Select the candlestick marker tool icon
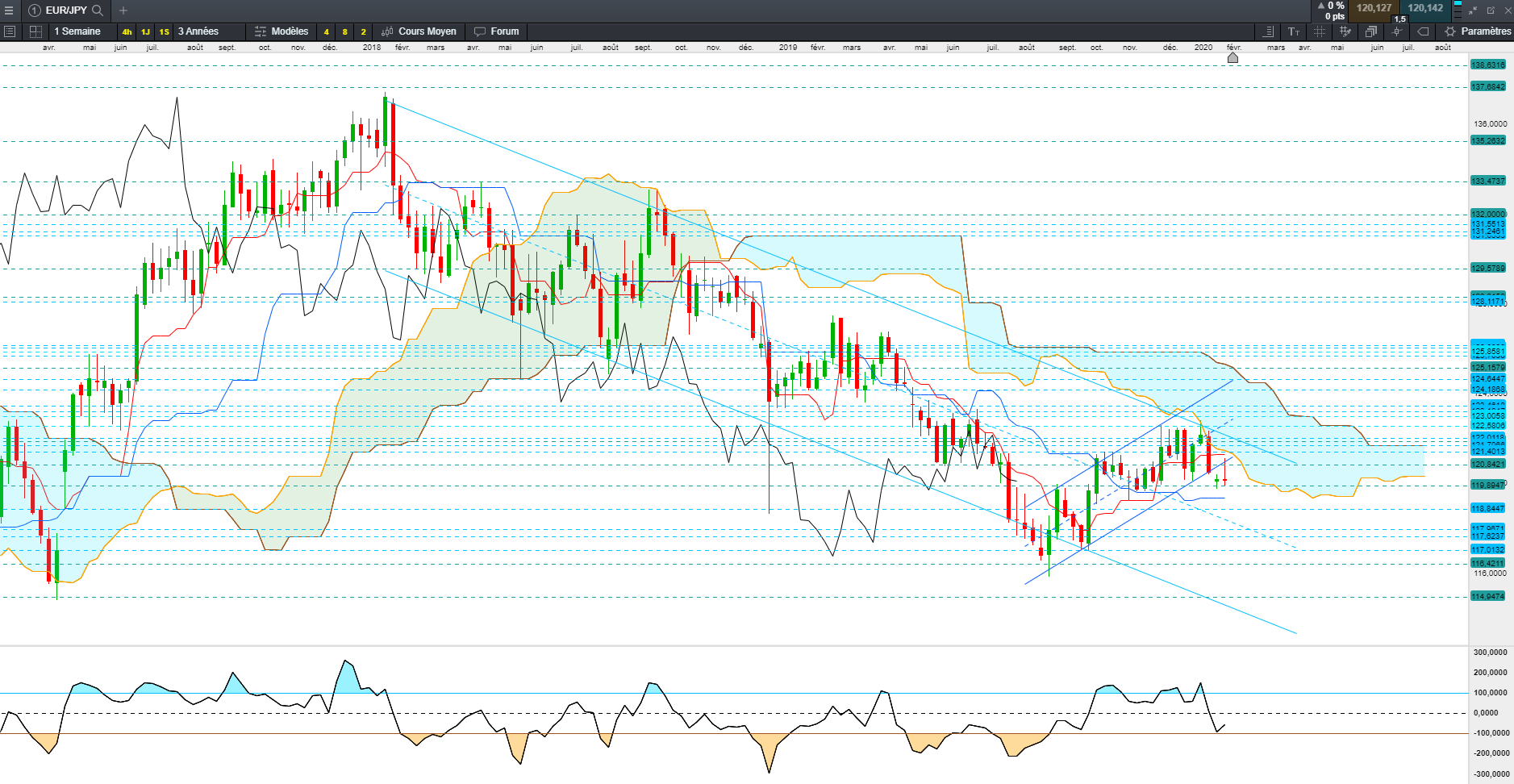This screenshot has width=1514, height=784. (1397, 31)
